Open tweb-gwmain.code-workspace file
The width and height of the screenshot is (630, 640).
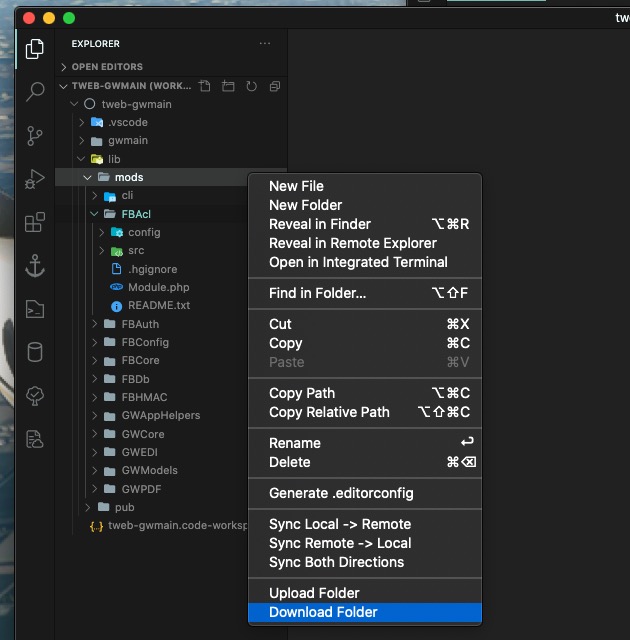[x=152, y=526]
